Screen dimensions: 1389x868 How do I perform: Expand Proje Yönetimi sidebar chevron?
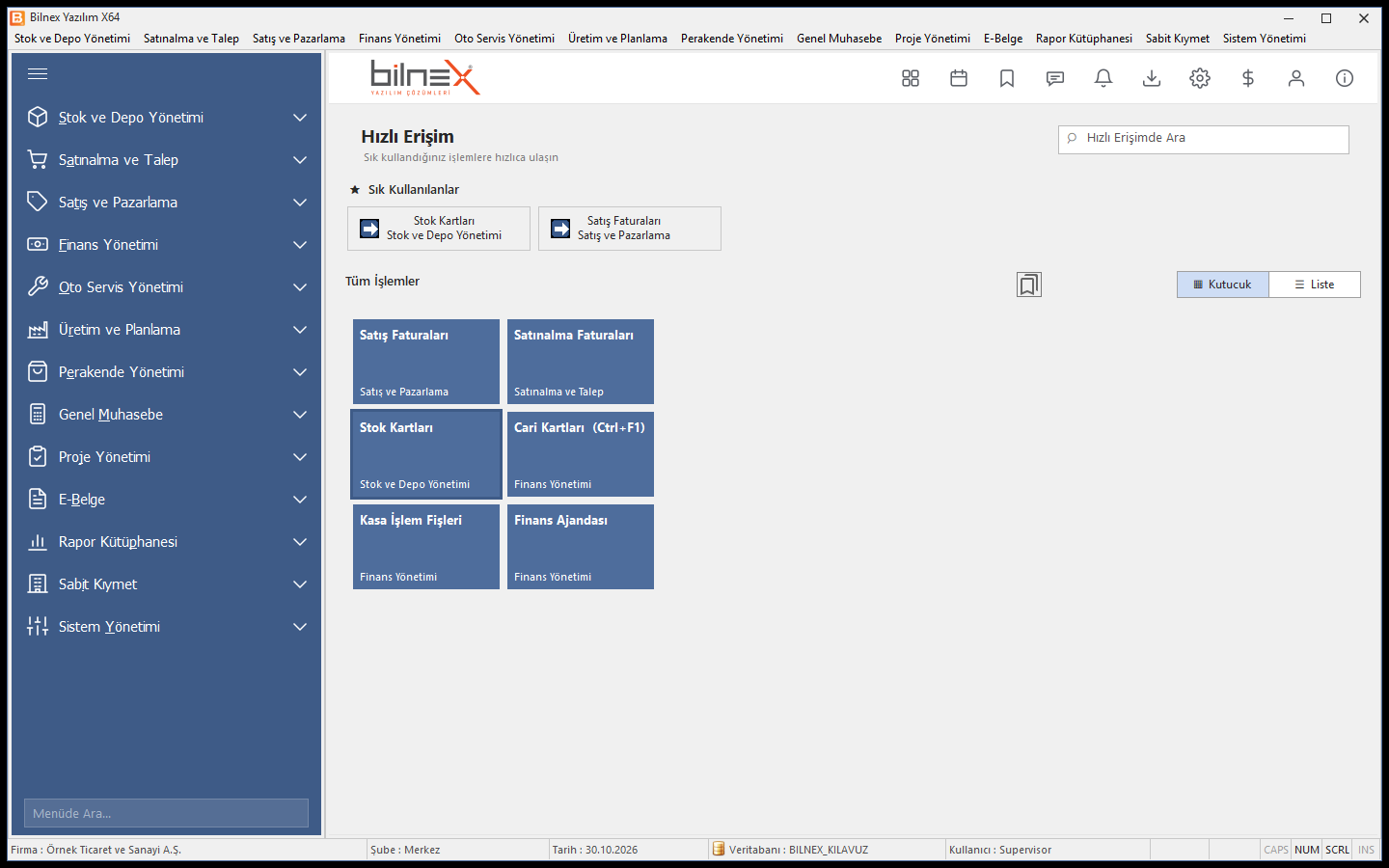[x=300, y=457]
